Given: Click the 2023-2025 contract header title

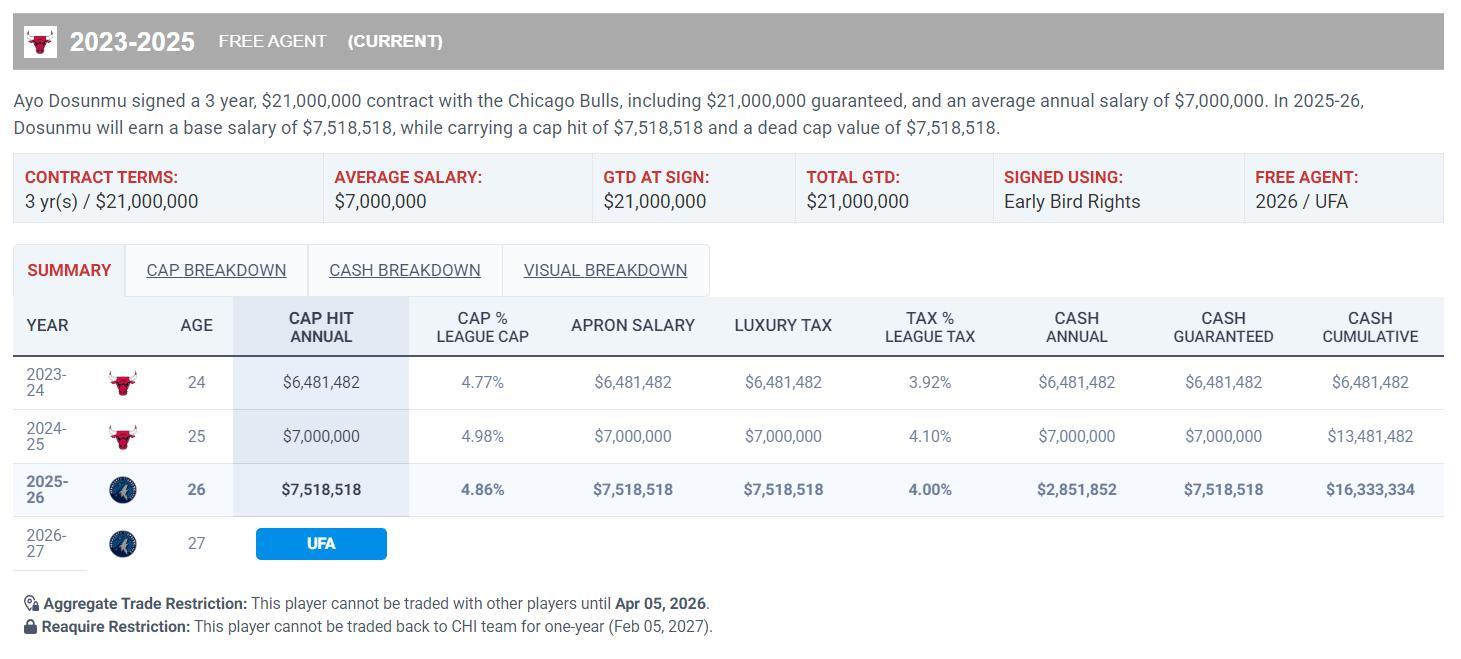Looking at the screenshot, I should pos(132,42).
